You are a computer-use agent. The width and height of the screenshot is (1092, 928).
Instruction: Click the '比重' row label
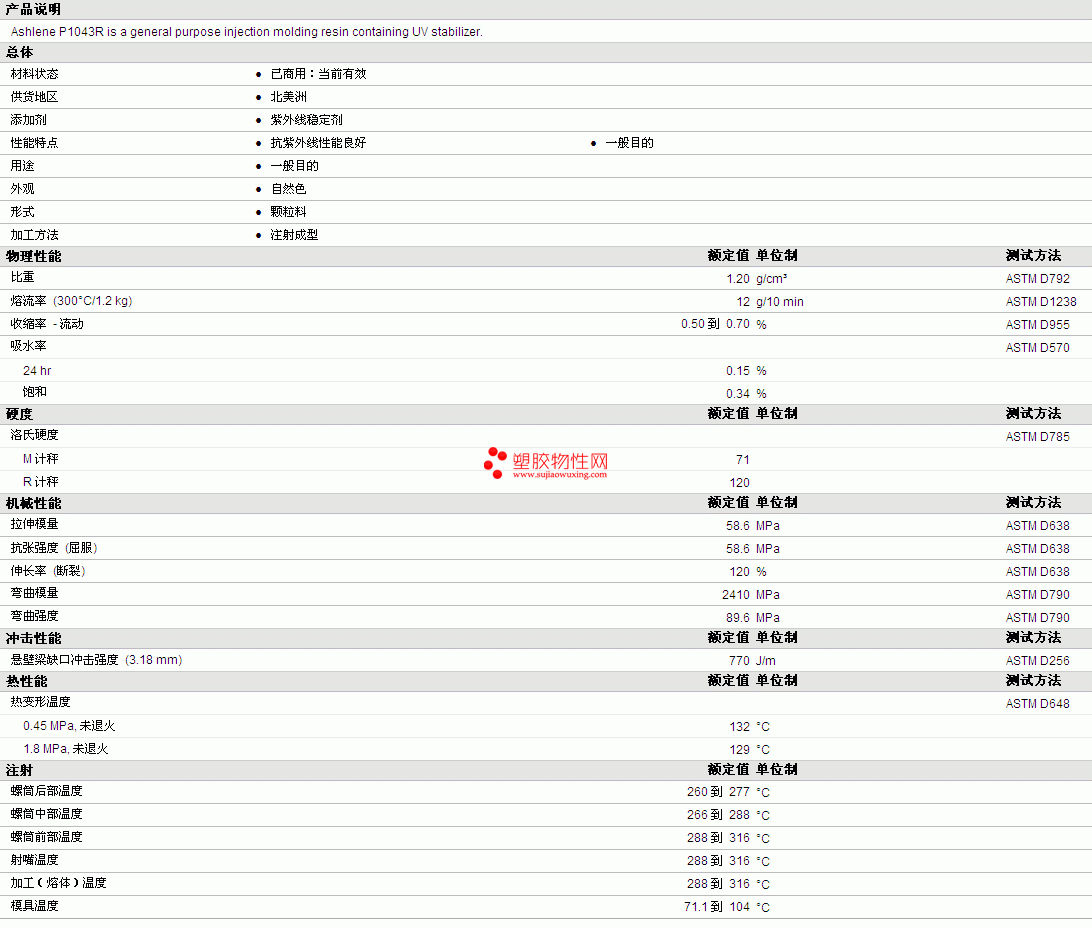coord(22,277)
